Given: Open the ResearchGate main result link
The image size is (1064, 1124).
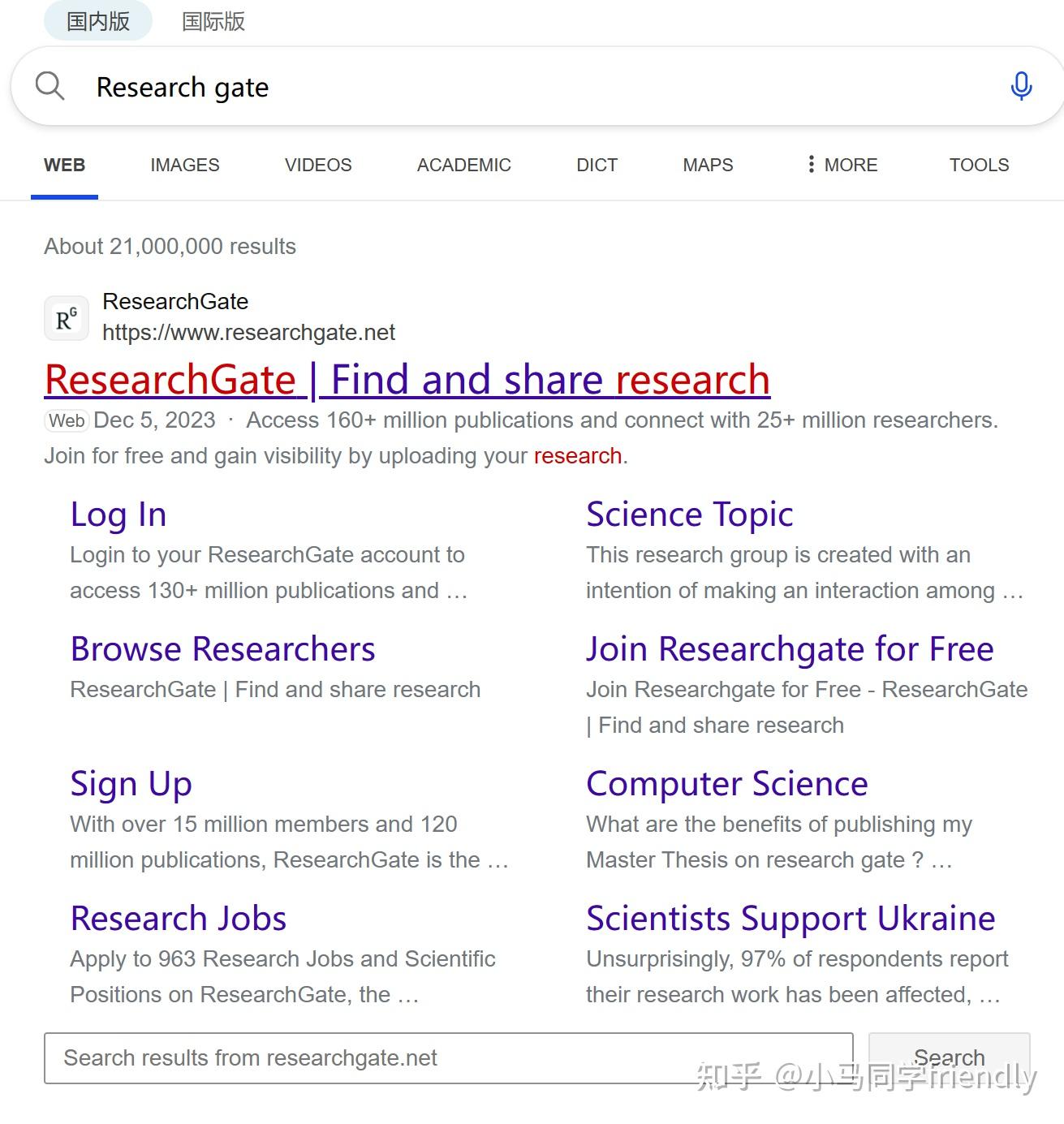Looking at the screenshot, I should (407, 378).
